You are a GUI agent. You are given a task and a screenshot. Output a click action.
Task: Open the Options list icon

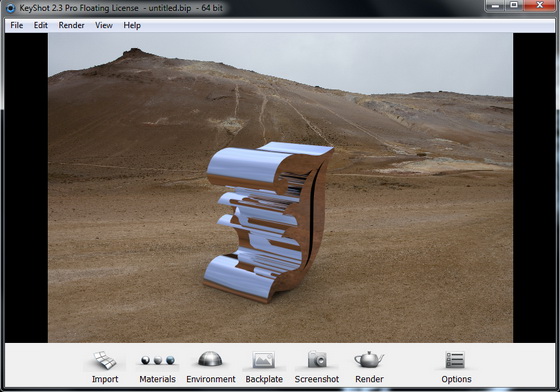tap(455, 360)
